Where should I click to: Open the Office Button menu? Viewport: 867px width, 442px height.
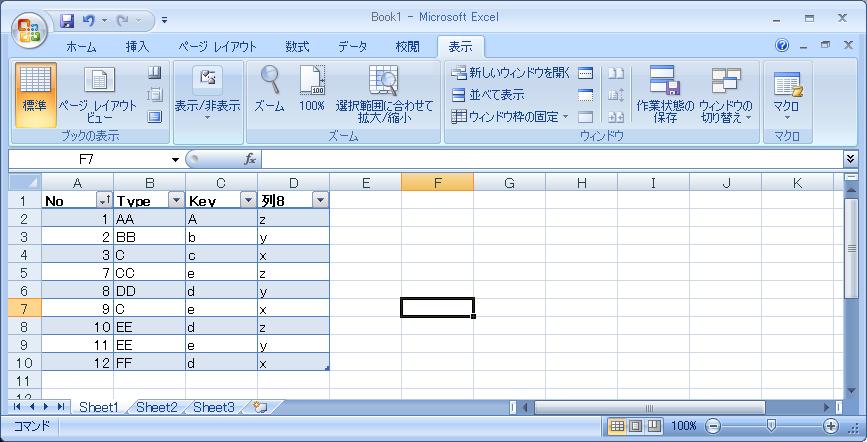pos(29,31)
